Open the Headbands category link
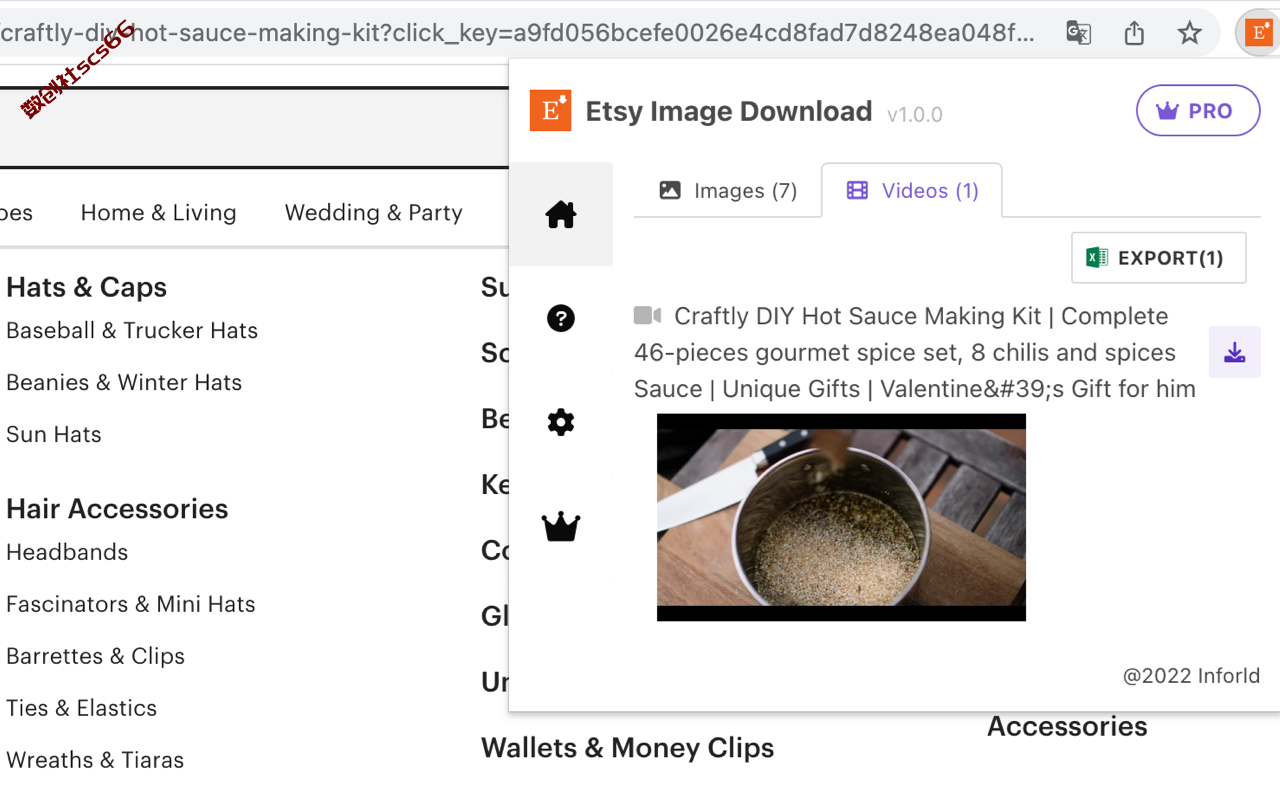 tap(67, 552)
